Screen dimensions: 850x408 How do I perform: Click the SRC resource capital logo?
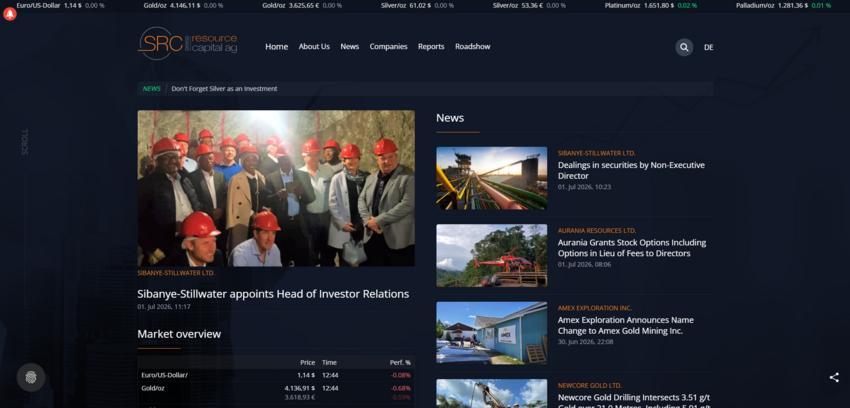point(188,43)
